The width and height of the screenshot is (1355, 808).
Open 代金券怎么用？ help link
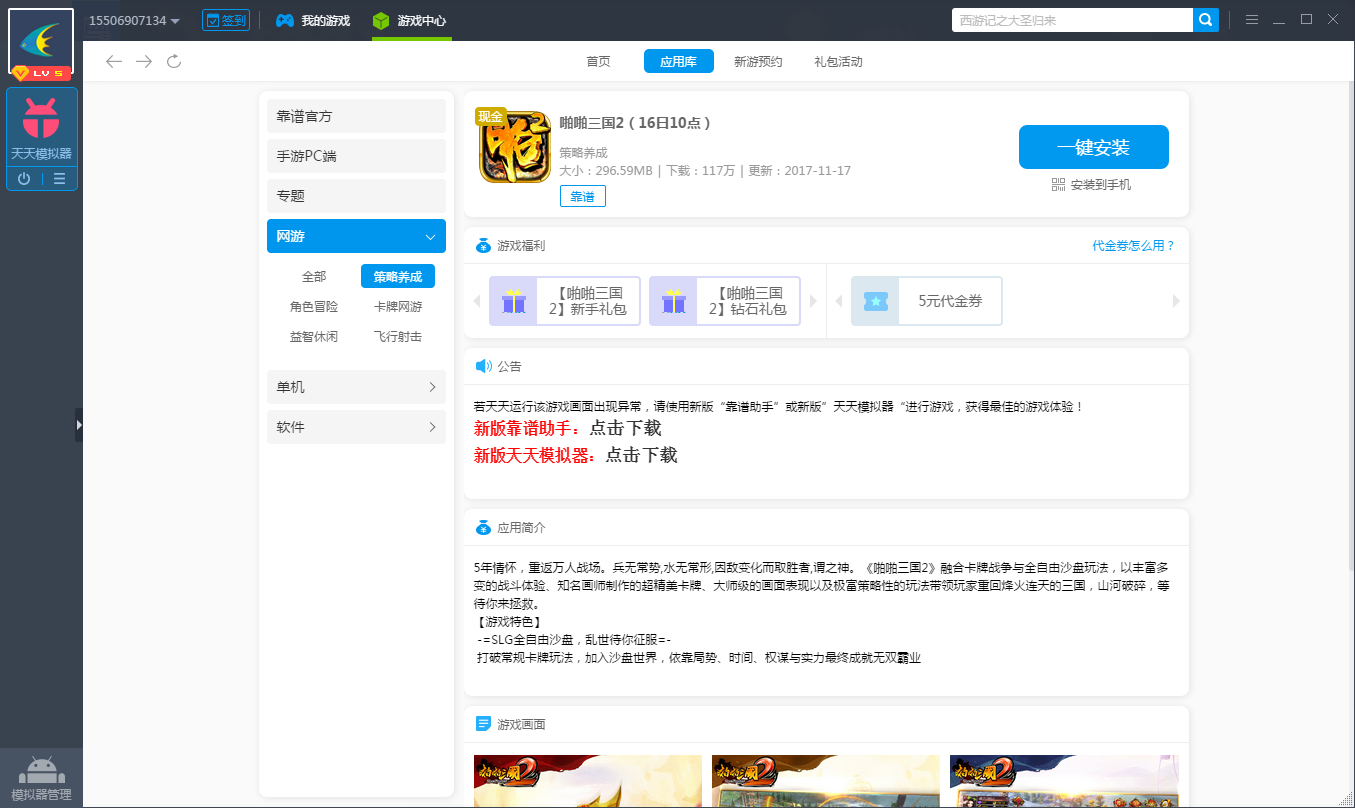point(1134,245)
